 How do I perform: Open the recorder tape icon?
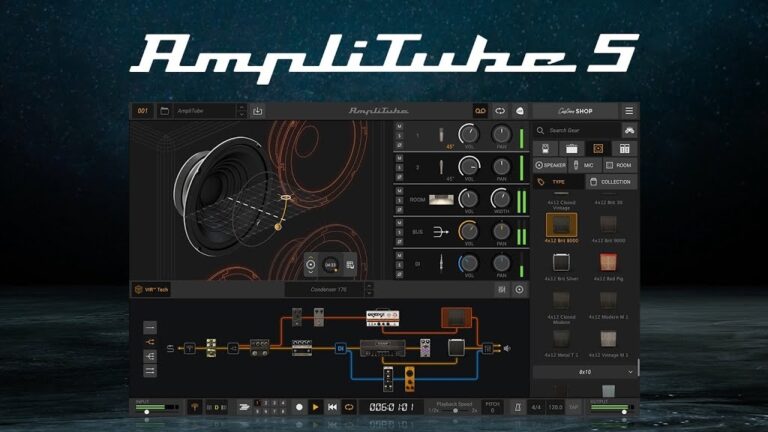[x=480, y=111]
